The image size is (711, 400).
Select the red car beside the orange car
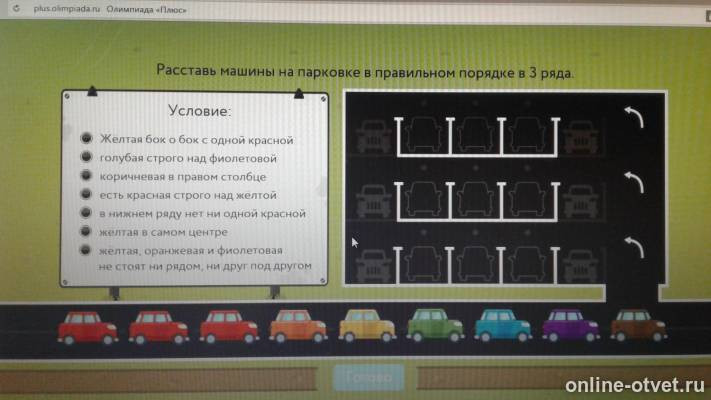(x=229, y=327)
